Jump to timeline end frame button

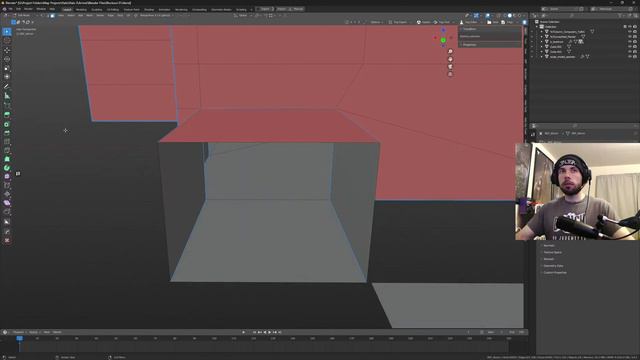(280, 332)
